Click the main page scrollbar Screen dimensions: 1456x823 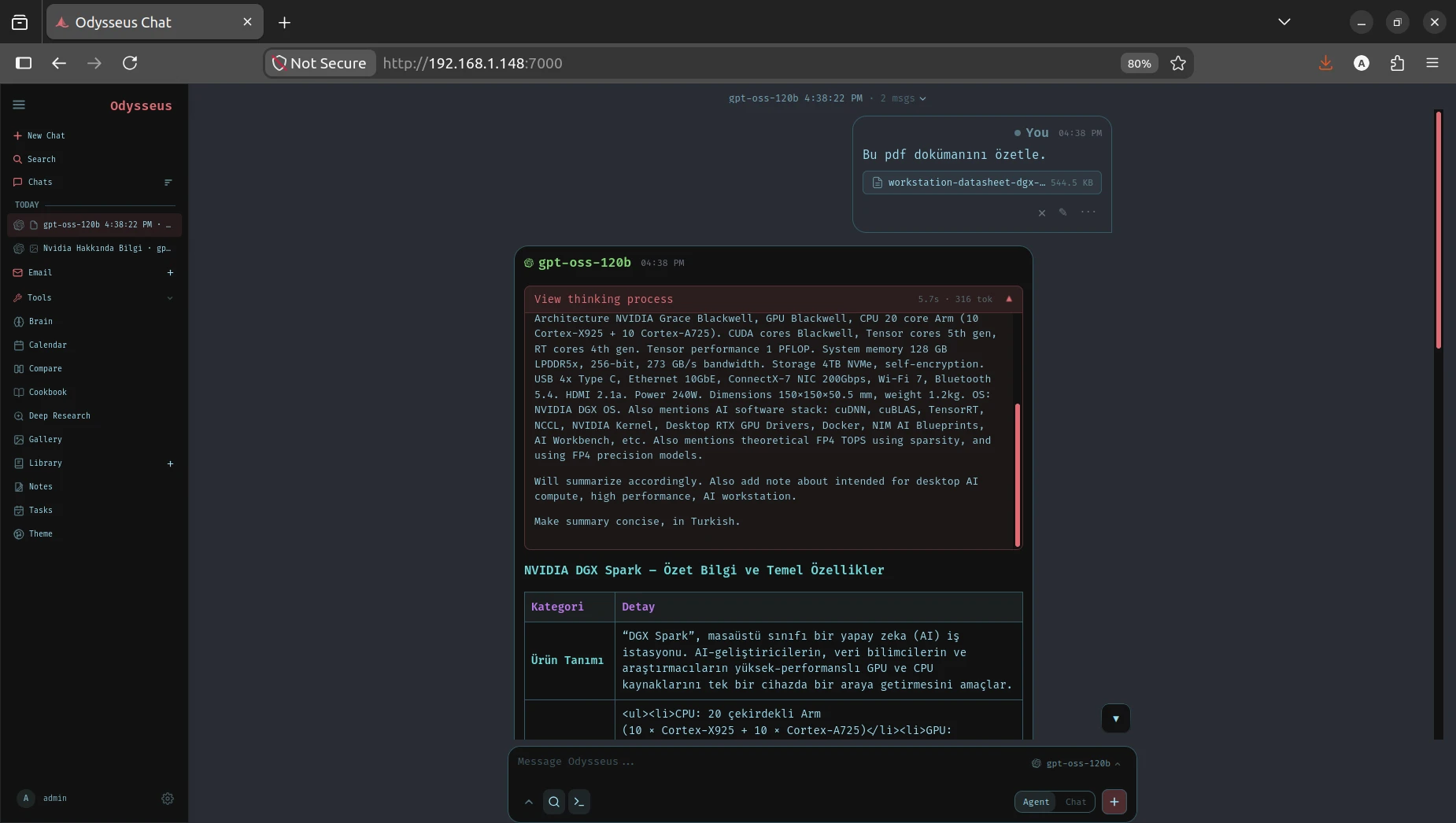click(1439, 230)
